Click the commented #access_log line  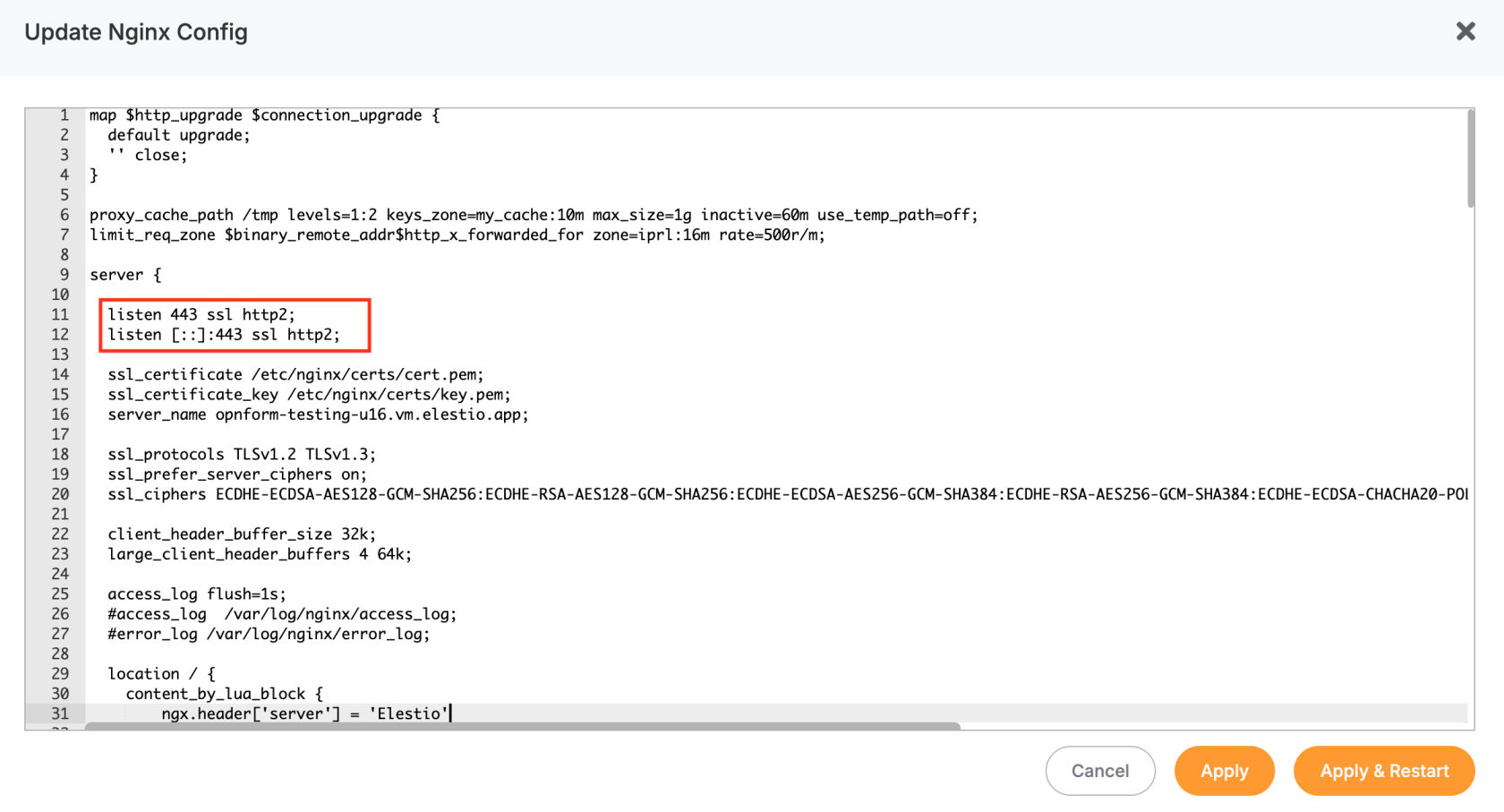281,614
